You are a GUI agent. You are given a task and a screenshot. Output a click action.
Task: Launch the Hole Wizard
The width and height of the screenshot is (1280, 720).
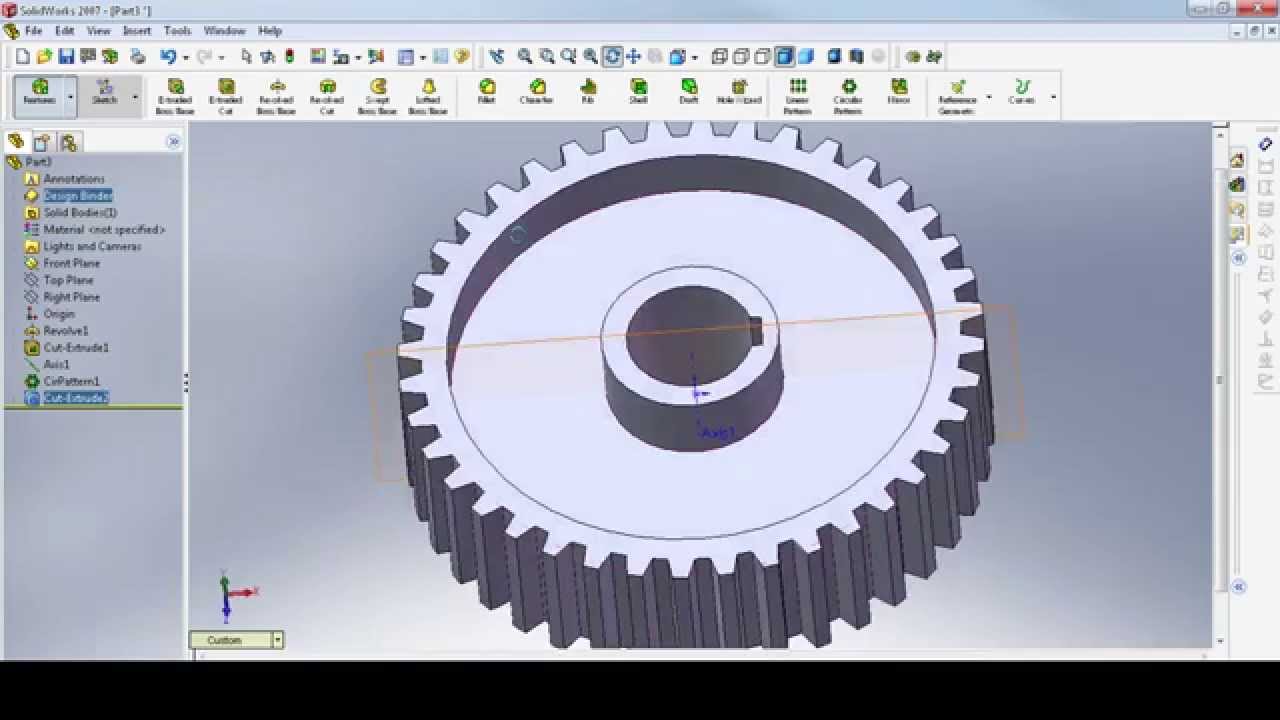click(740, 95)
